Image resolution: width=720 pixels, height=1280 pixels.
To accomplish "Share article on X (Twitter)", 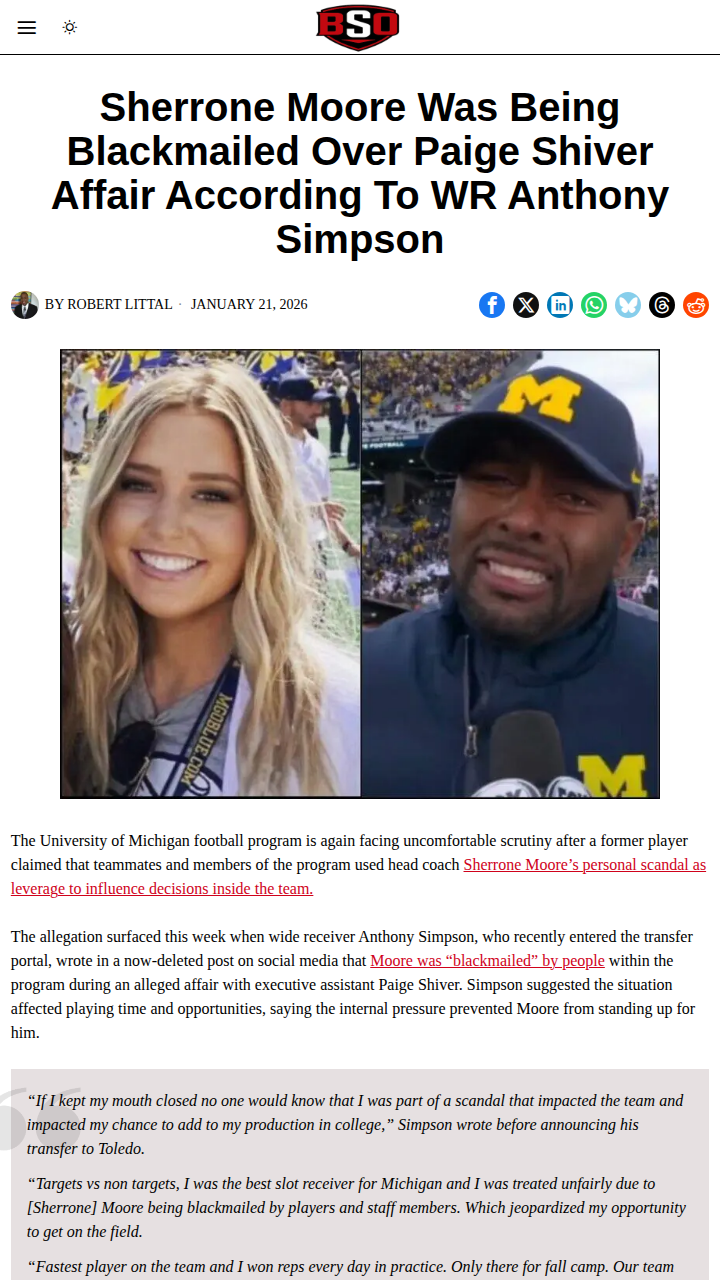I will click(526, 305).
